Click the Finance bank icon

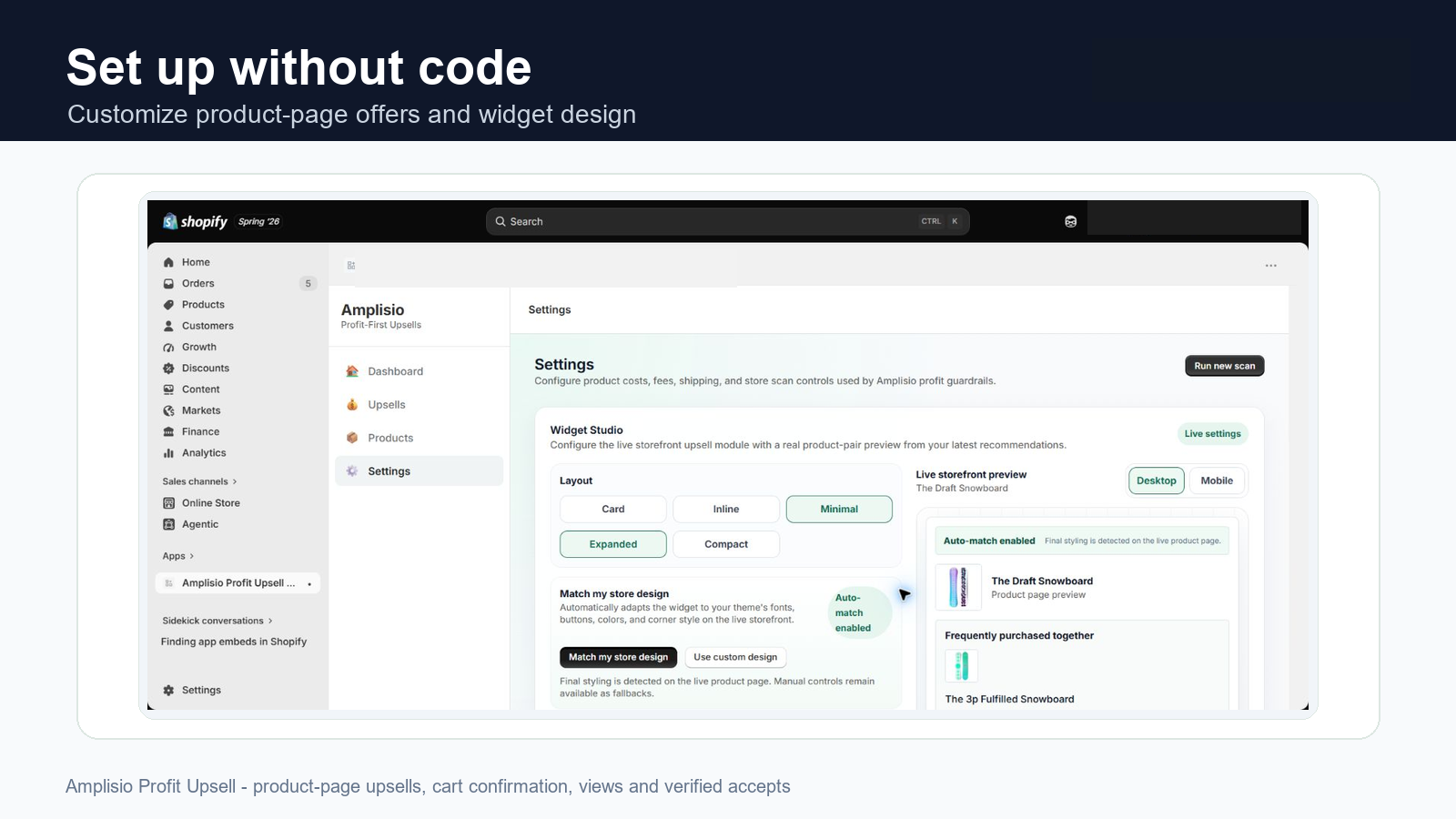click(168, 432)
